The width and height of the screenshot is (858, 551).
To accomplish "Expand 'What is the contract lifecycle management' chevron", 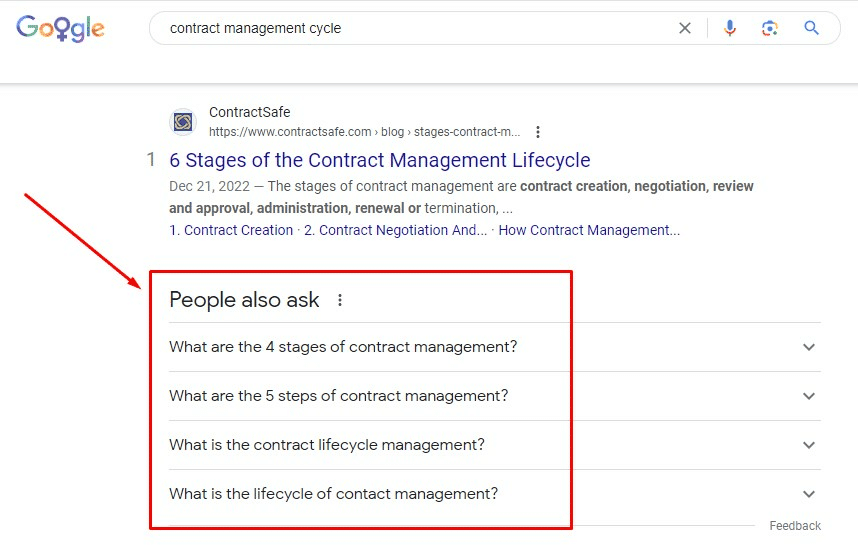I will point(809,445).
